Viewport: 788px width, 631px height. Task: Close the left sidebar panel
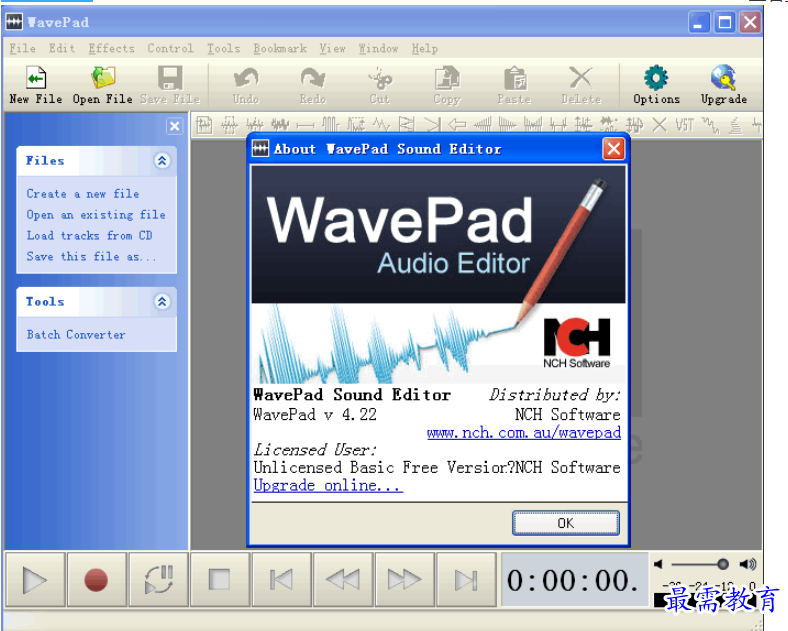(174, 126)
